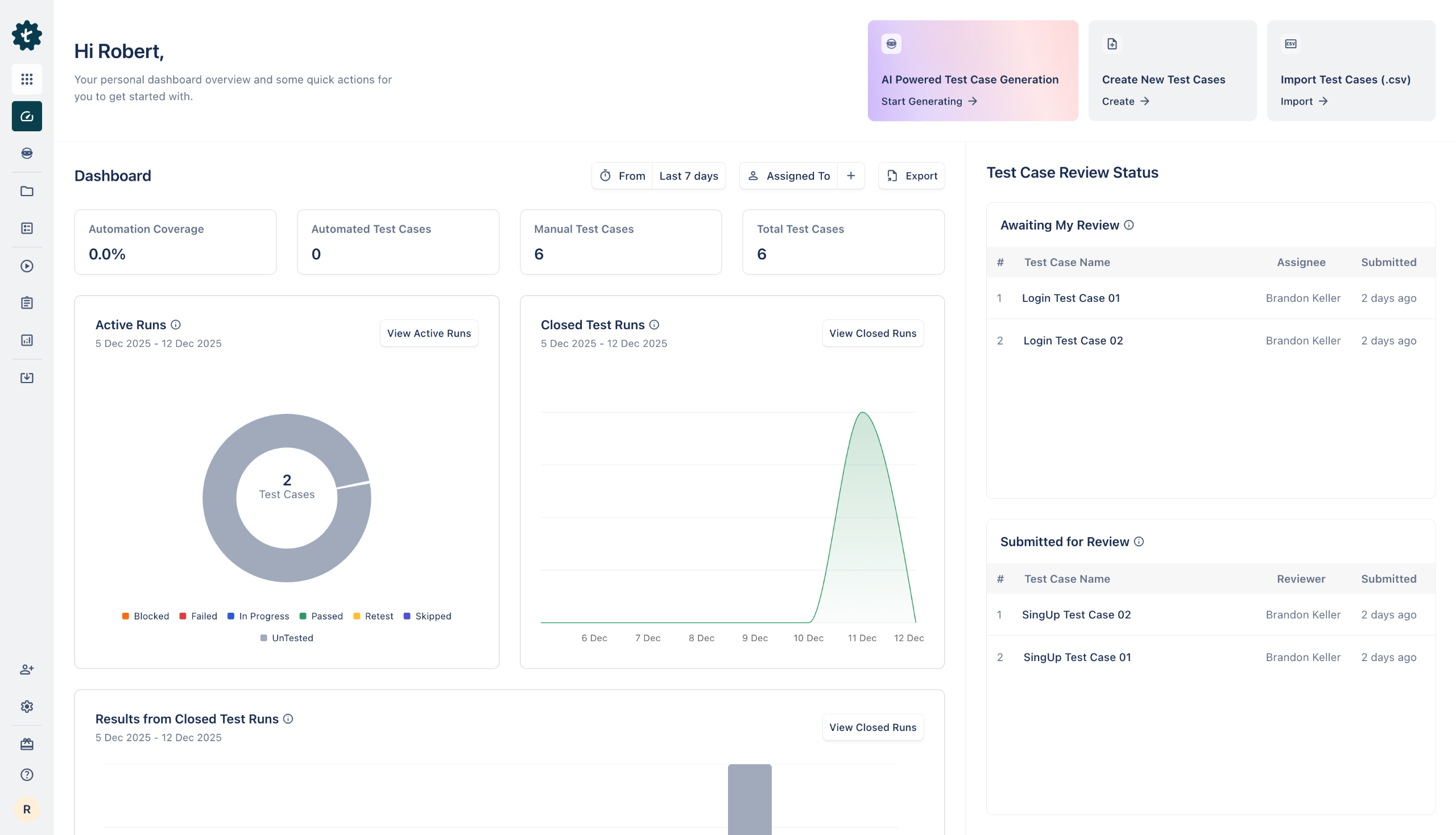Viewport: 1456px width, 835px height.
Task: Click info icon next to Active Runs
Action: point(176,325)
